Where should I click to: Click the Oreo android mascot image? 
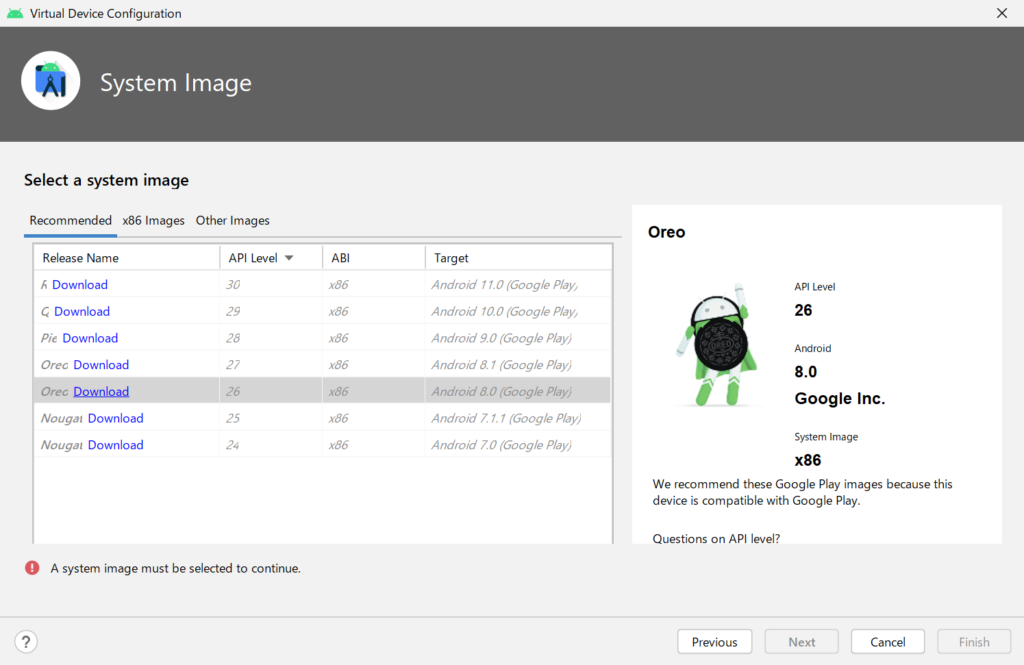point(717,344)
